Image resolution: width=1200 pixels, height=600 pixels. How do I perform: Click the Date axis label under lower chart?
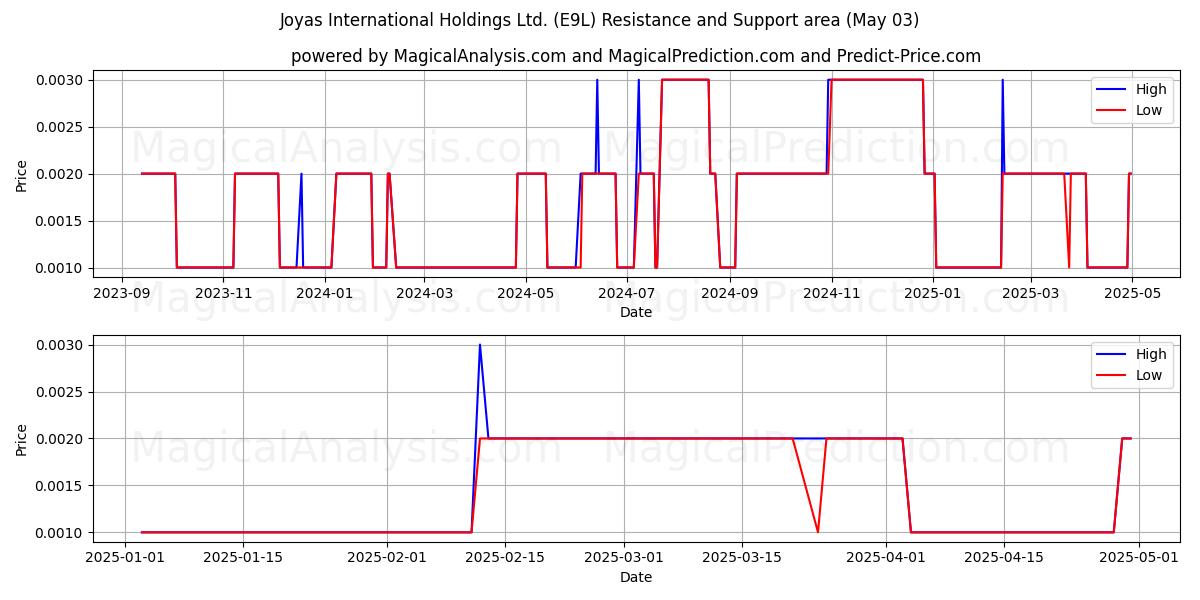(636, 577)
